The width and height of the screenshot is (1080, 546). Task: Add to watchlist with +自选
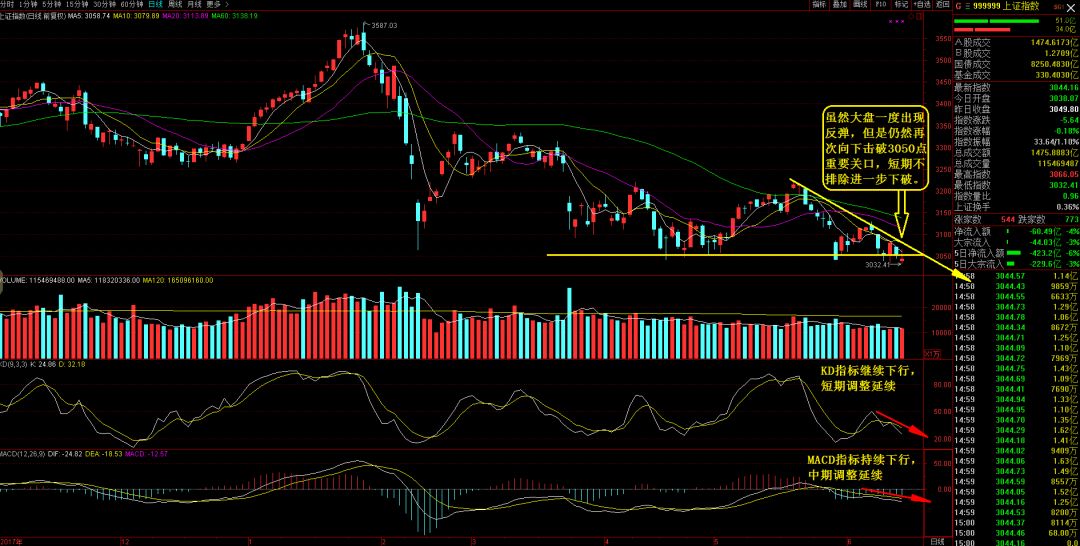point(922,4)
